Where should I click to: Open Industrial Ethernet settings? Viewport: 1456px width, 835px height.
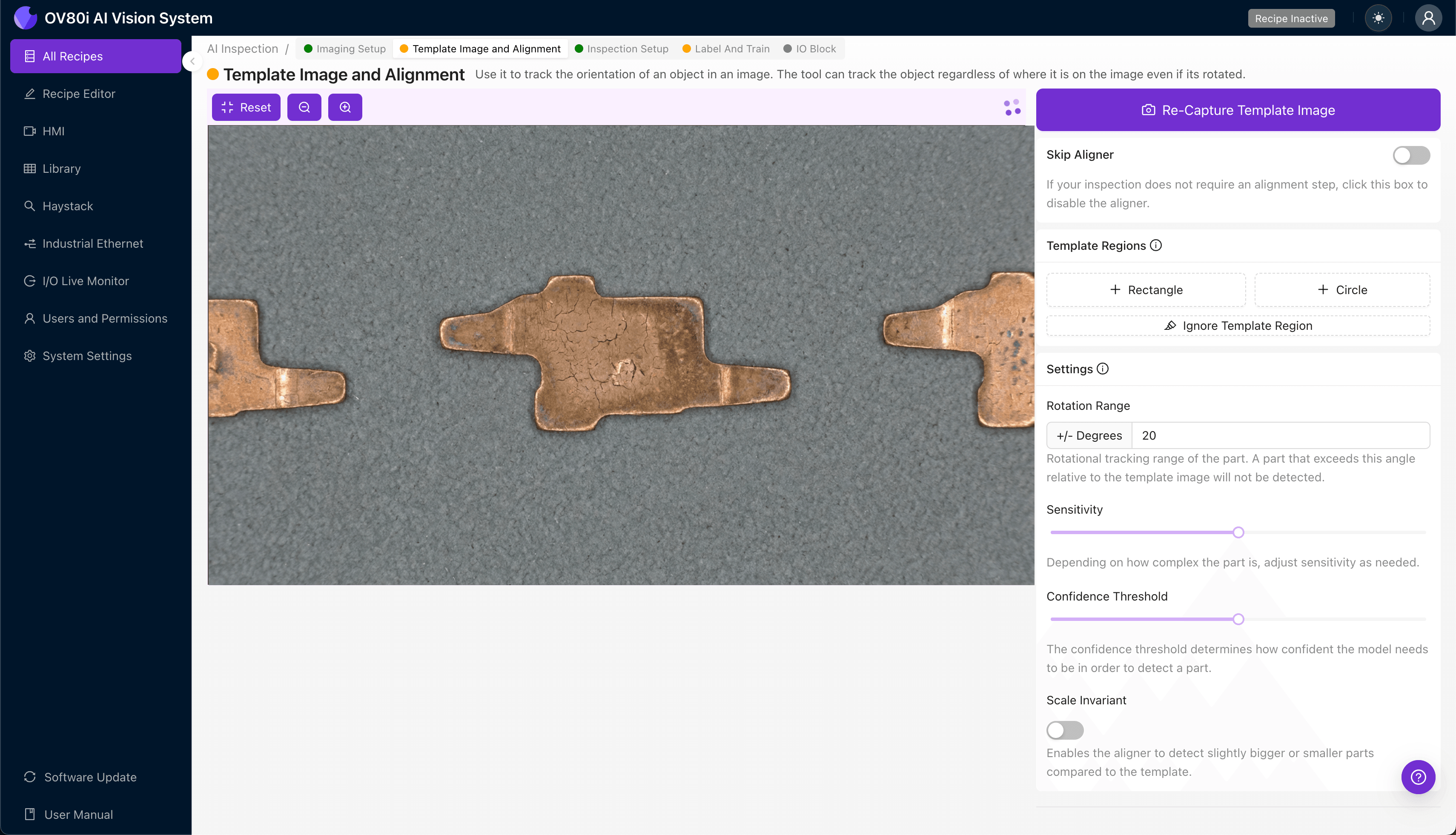pyautogui.click(x=92, y=243)
